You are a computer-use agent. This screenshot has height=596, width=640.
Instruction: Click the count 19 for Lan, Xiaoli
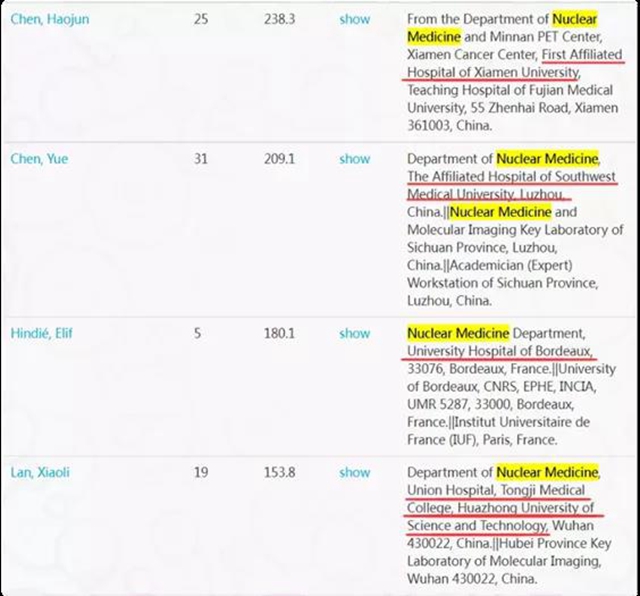point(201,472)
